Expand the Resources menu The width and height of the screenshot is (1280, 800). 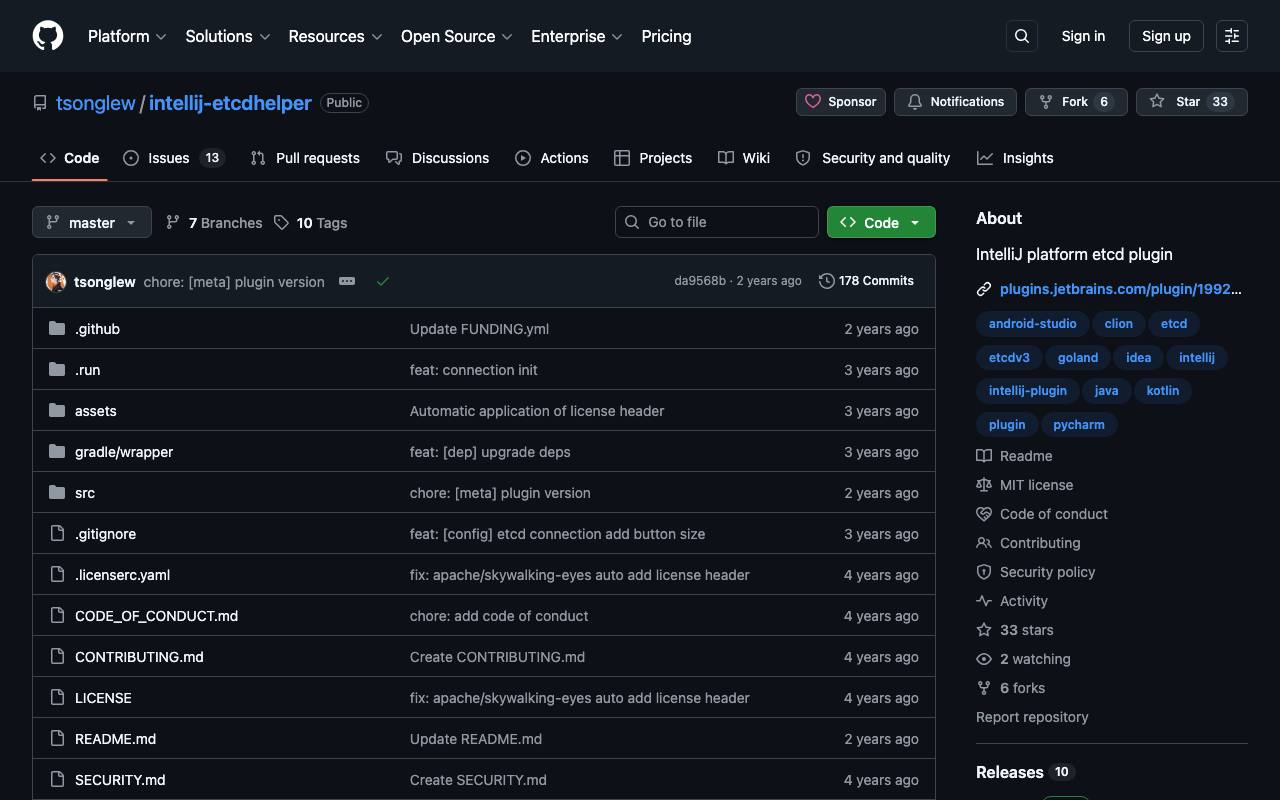click(335, 36)
